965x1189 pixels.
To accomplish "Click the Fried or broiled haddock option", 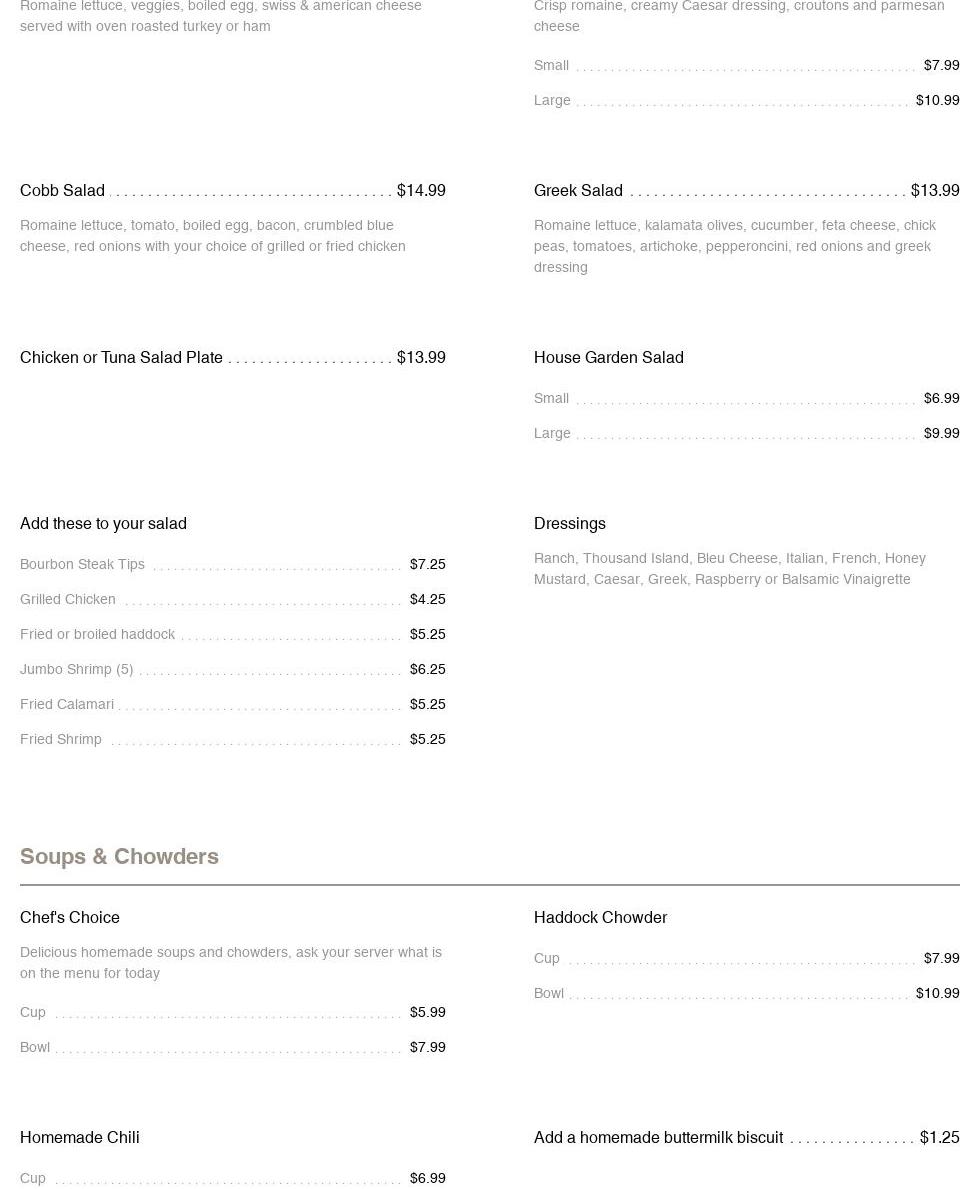I will pyautogui.click(x=97, y=634).
